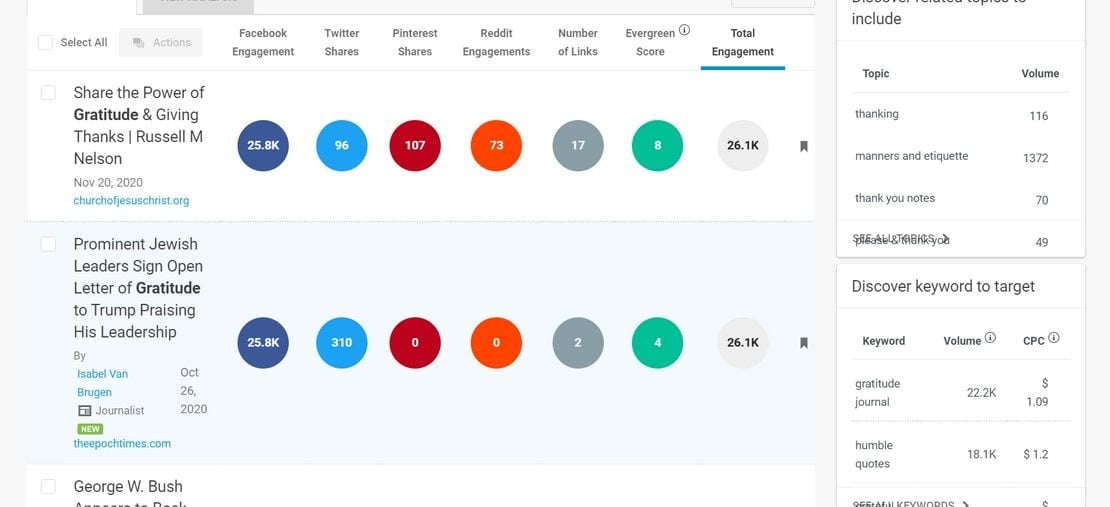Screen dimensions: 1110x507
Task: Open the Evergreen Score info icon
Action: 684,30
